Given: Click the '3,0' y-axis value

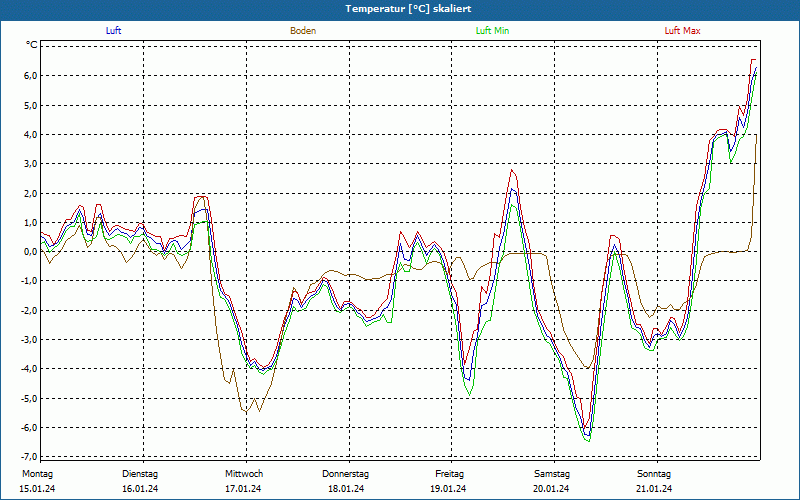Looking at the screenshot, I should coord(31,164).
